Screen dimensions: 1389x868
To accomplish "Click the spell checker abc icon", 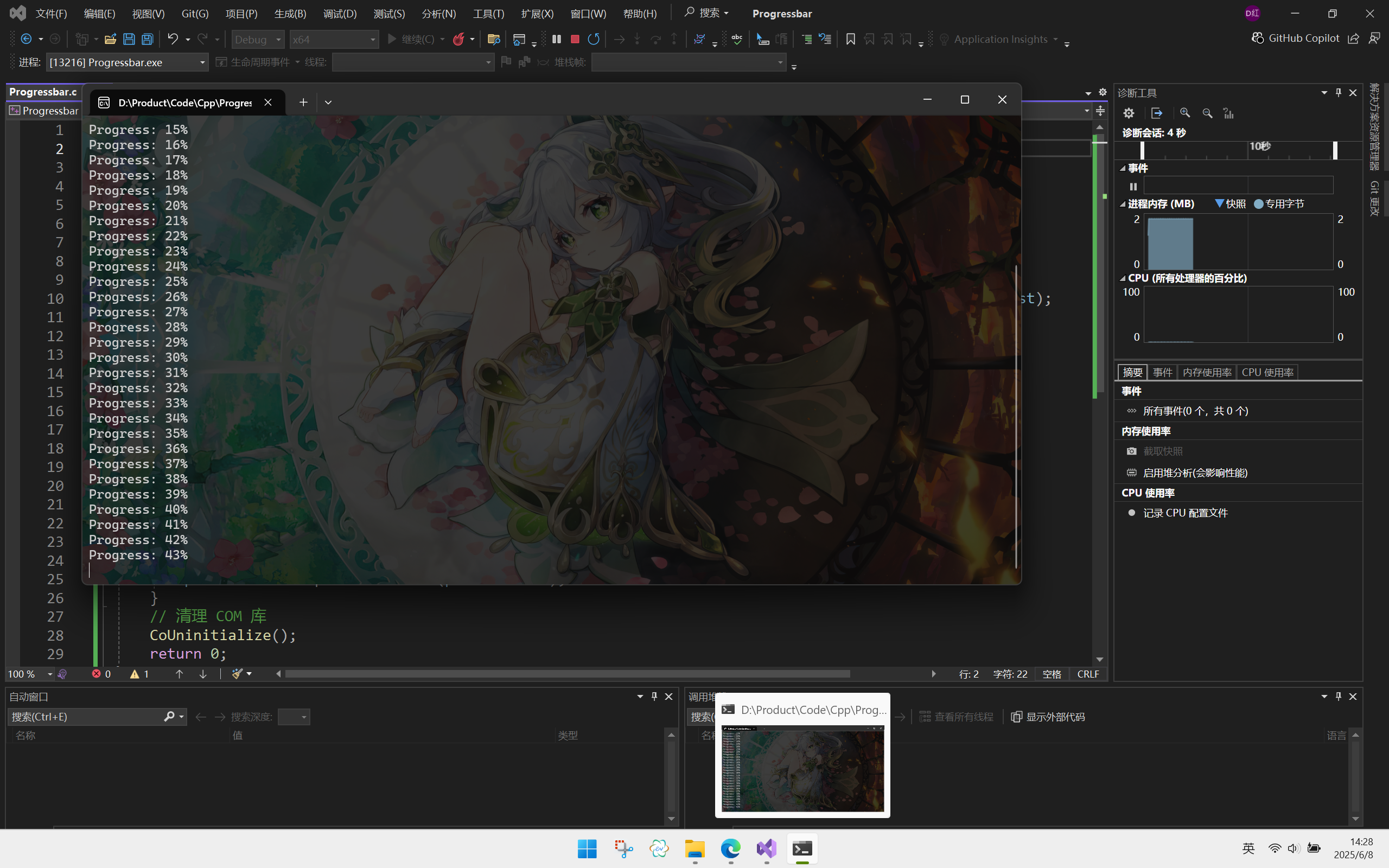I will point(737,39).
